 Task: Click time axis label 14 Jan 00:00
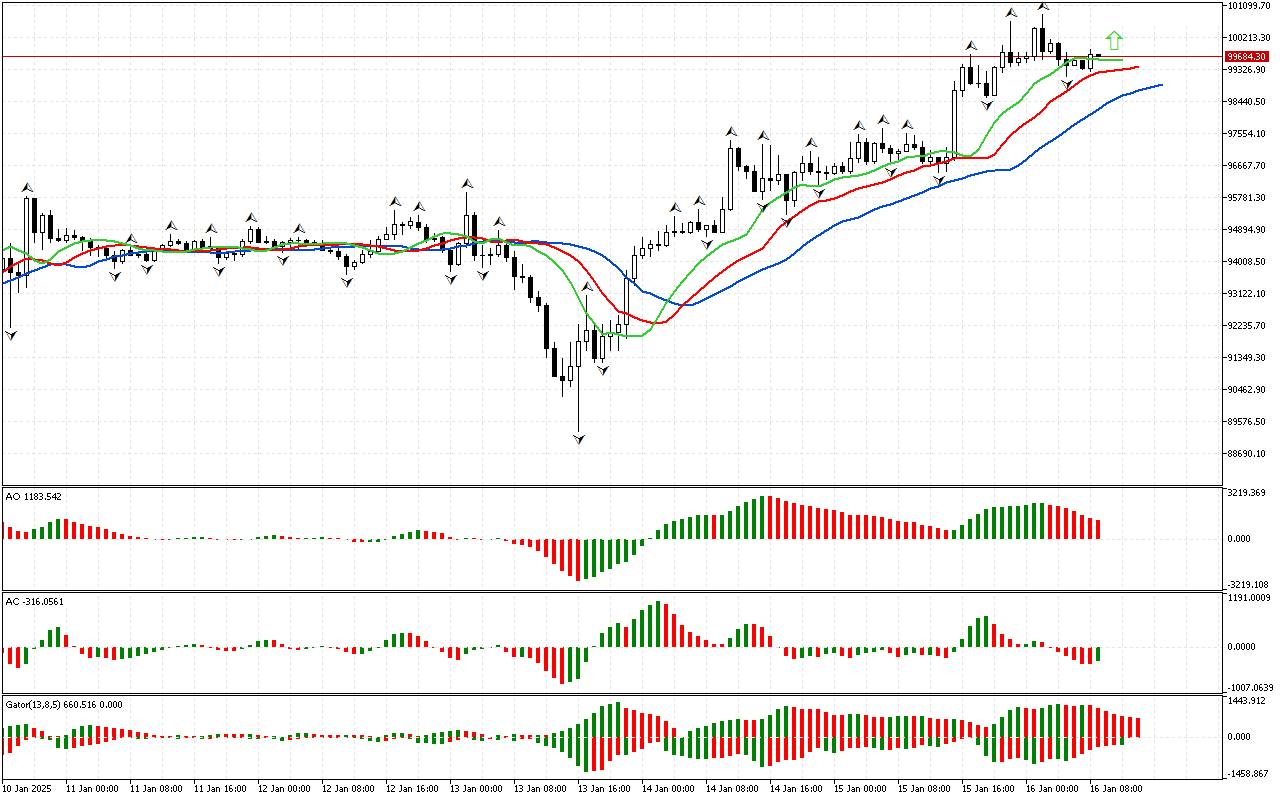tap(668, 789)
